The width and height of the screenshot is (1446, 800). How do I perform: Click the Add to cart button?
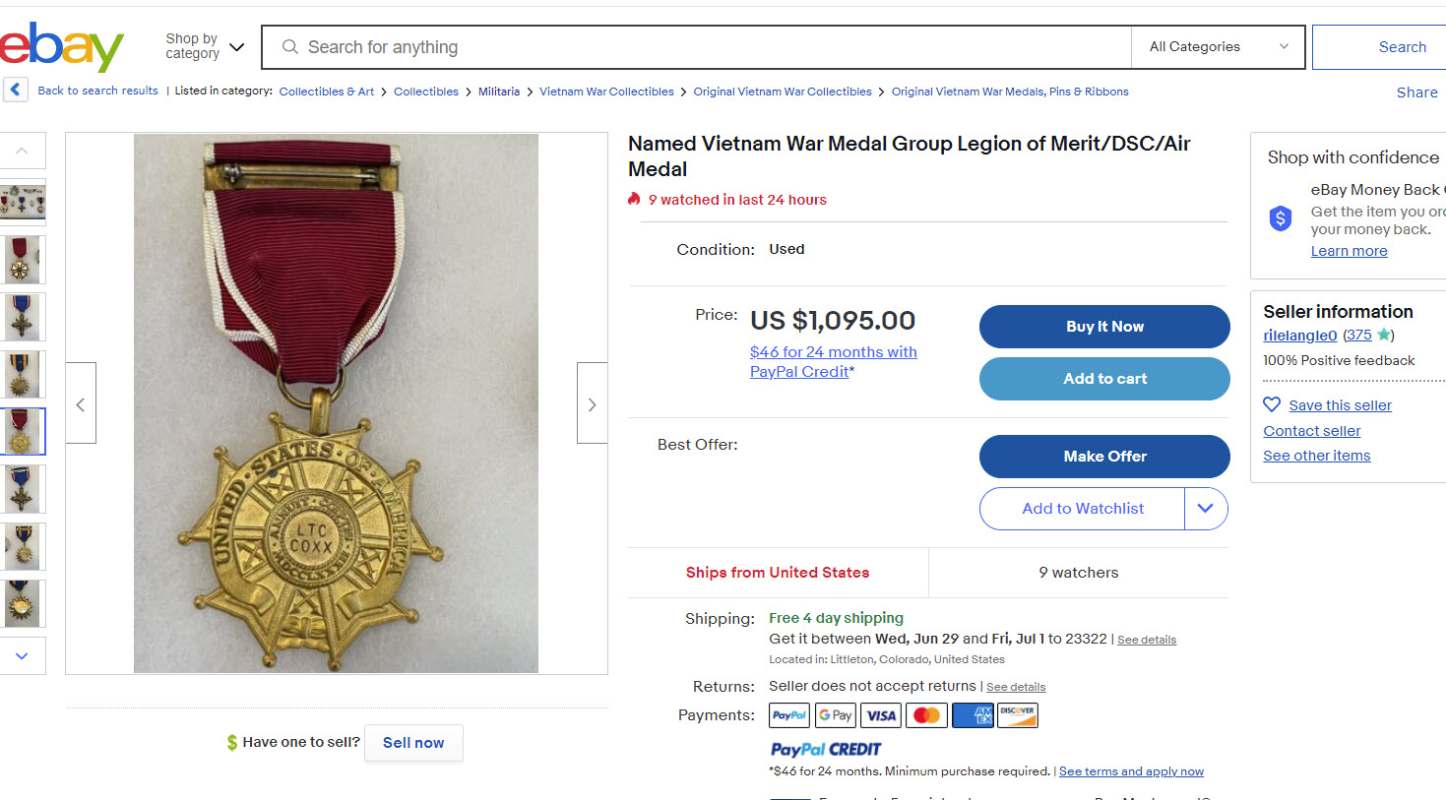pos(1104,379)
